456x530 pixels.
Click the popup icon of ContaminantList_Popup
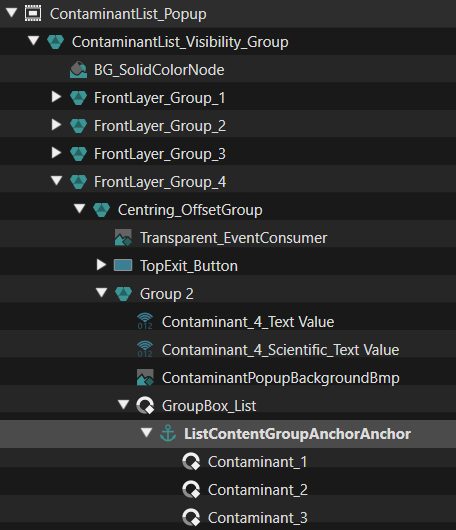coord(33,14)
